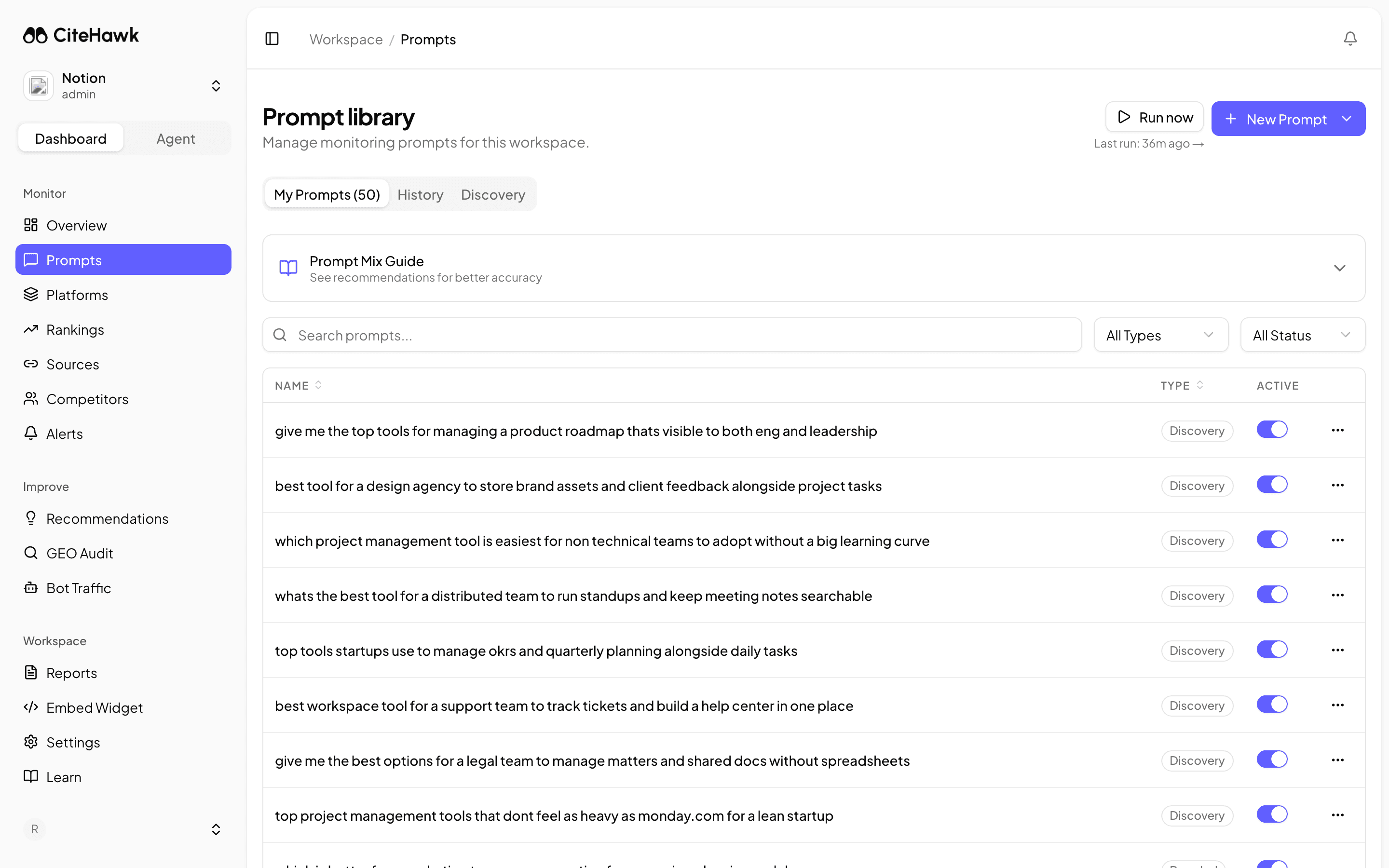Expand the Notion workspace switcher
1389x868 pixels.
tap(216, 86)
